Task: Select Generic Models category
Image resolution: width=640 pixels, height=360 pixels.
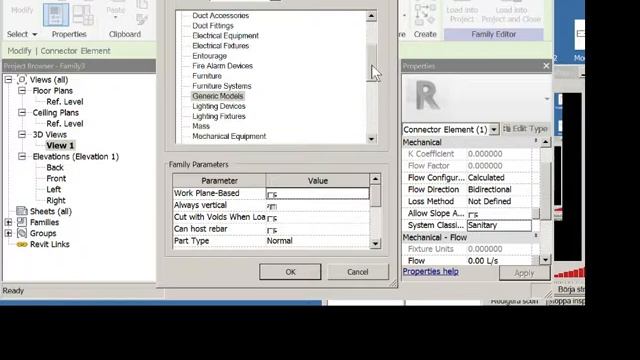Action: click(218, 96)
